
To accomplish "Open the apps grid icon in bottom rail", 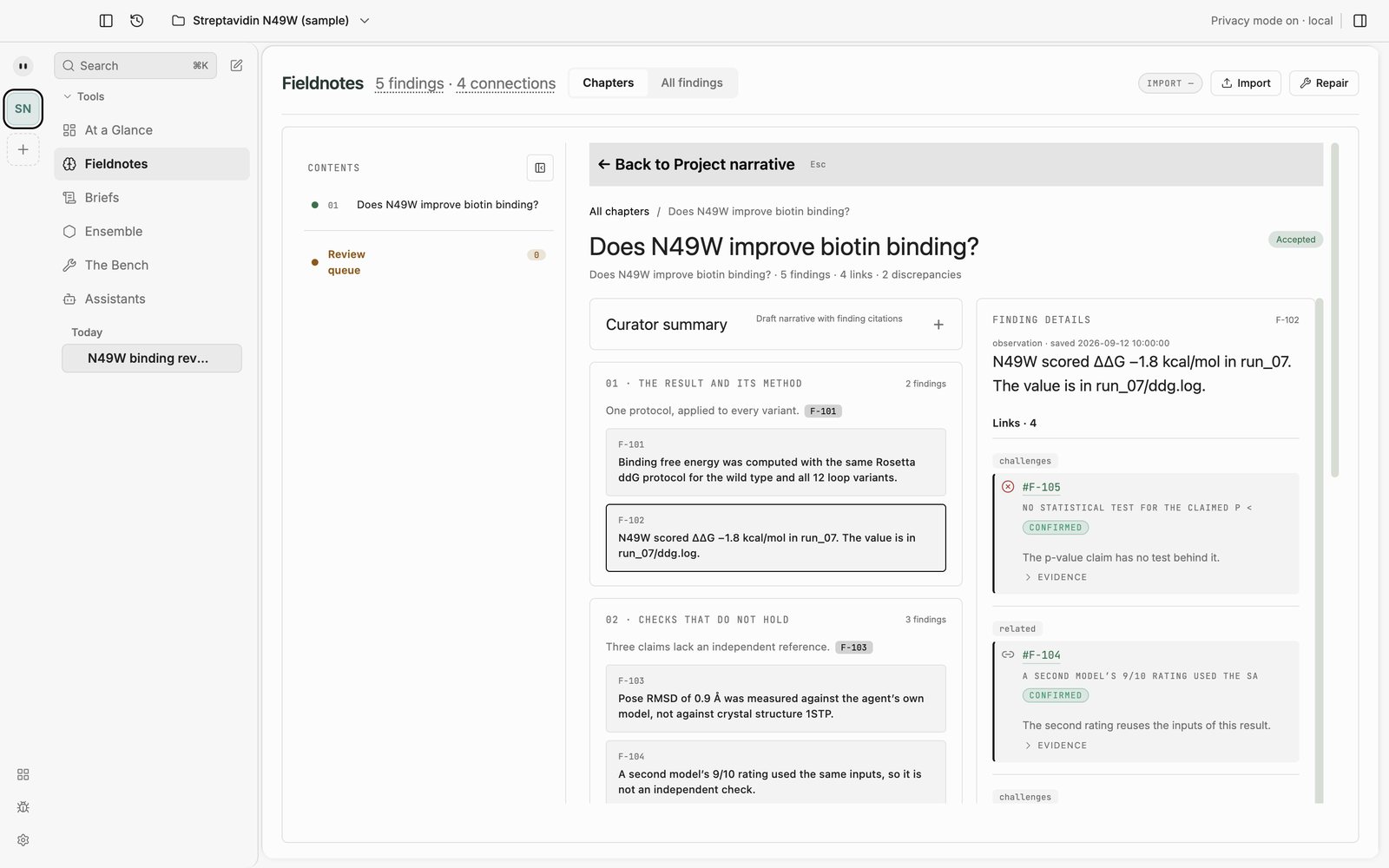I will pos(23,774).
